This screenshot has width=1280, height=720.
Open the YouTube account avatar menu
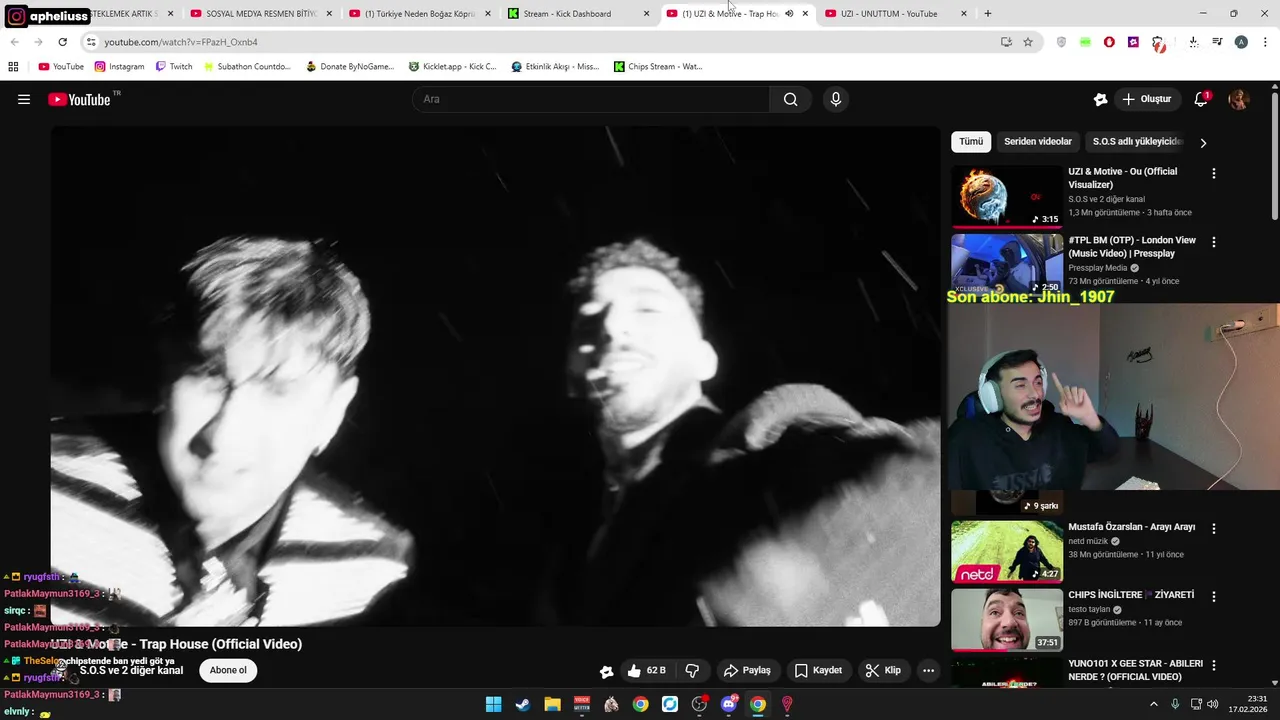(1239, 99)
